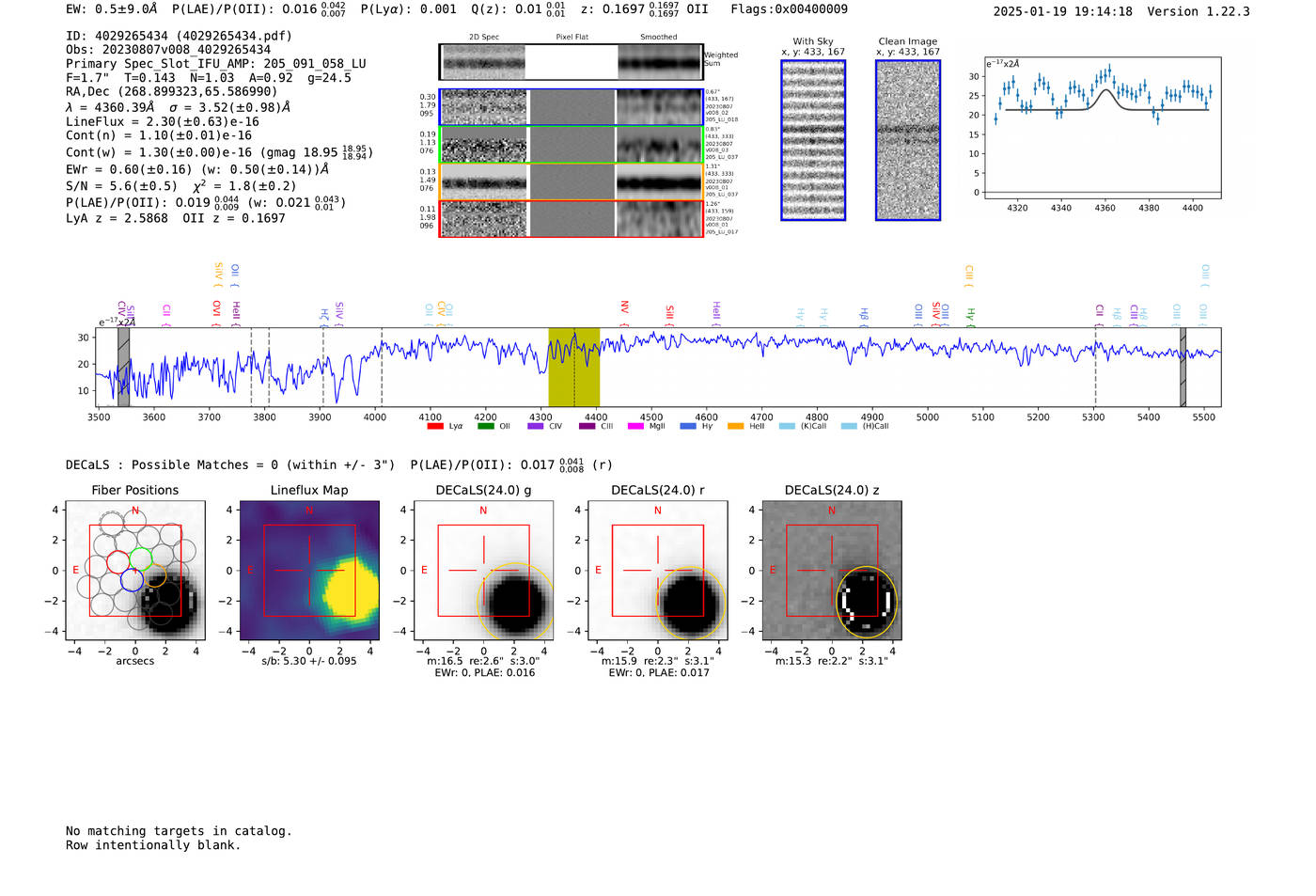Click the magenta MgII legend swatch
Screen dimensions: 1316x896
click(635, 427)
